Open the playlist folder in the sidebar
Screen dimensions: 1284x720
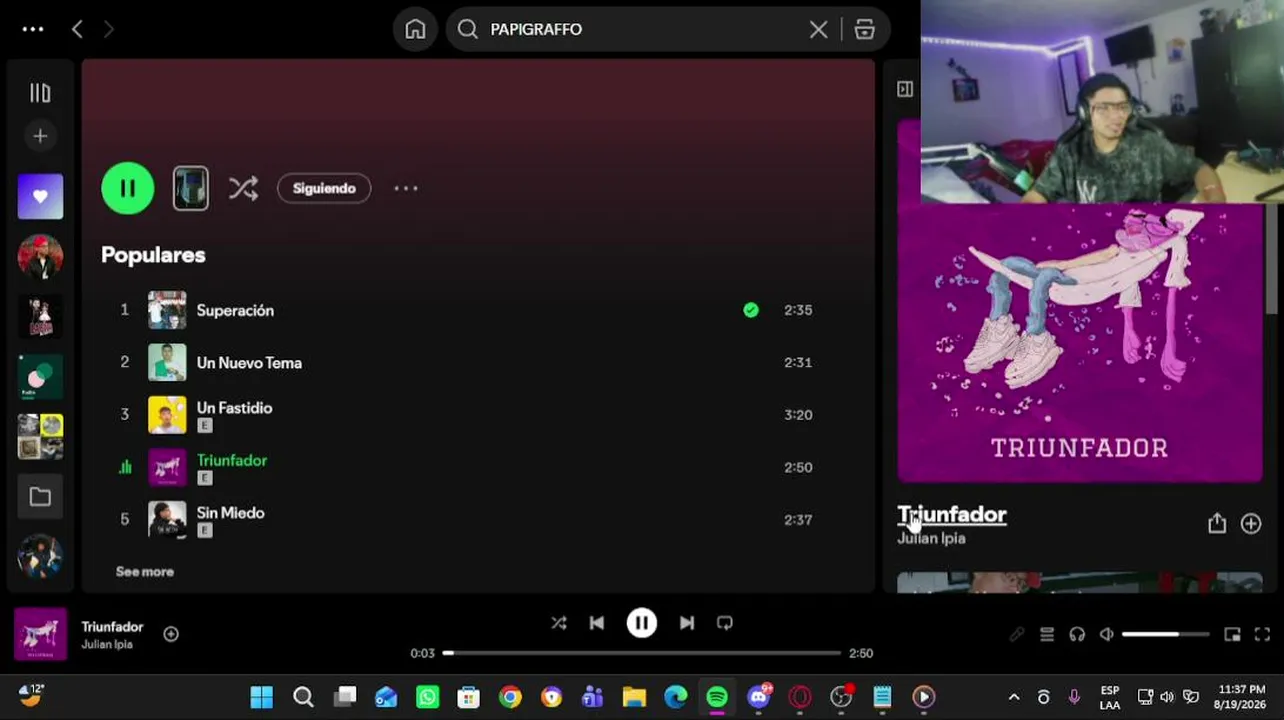[x=40, y=497]
